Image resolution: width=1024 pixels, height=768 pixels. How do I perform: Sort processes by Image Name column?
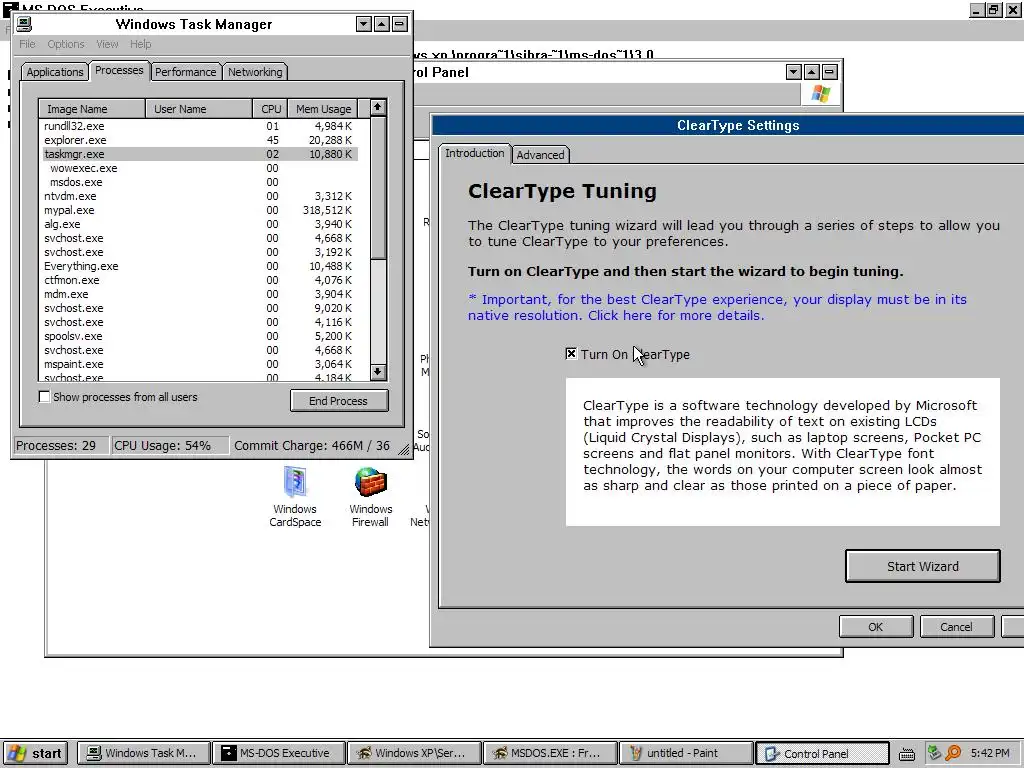coord(92,108)
